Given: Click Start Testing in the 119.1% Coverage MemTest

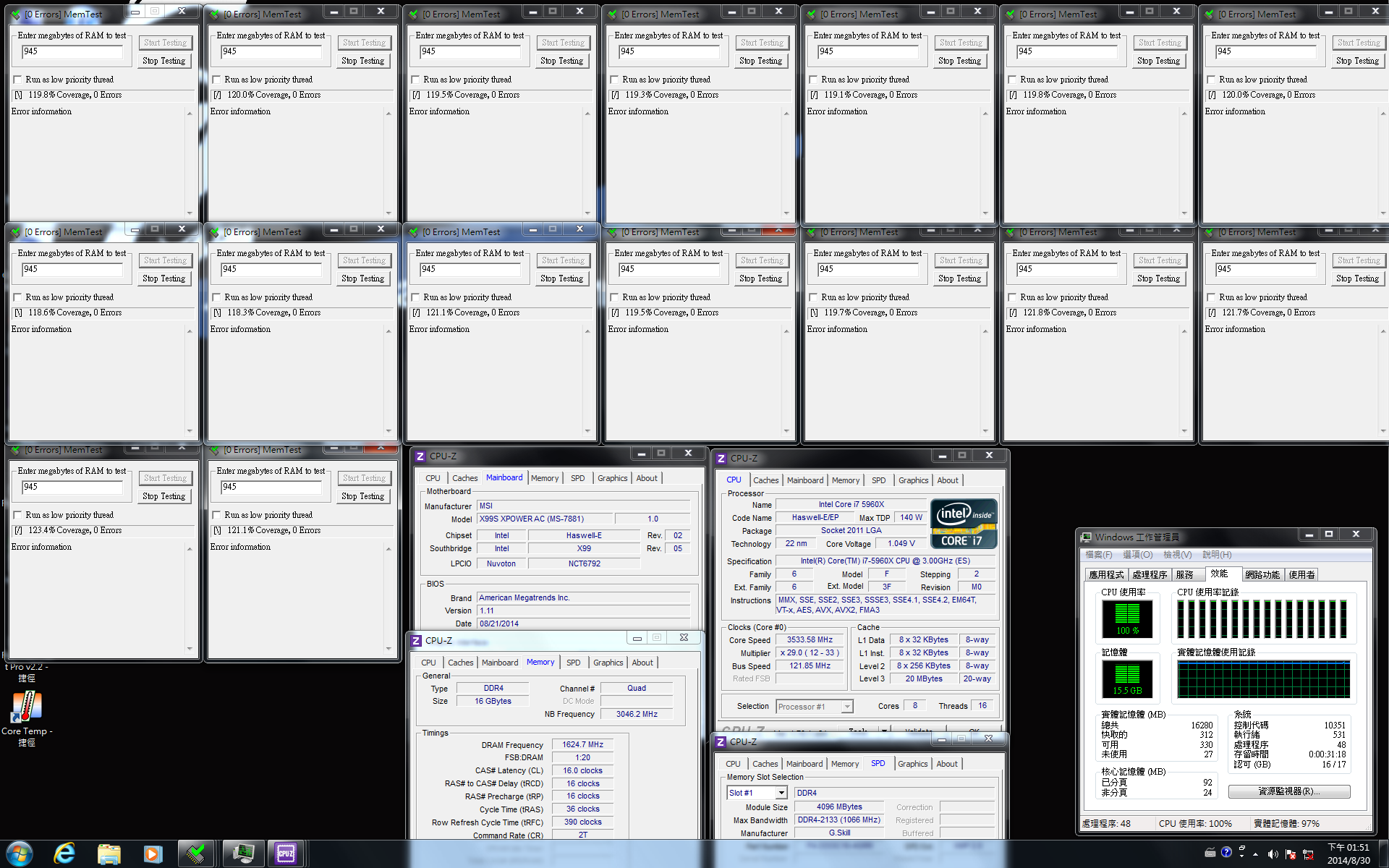Looking at the screenshot, I should [960, 43].
